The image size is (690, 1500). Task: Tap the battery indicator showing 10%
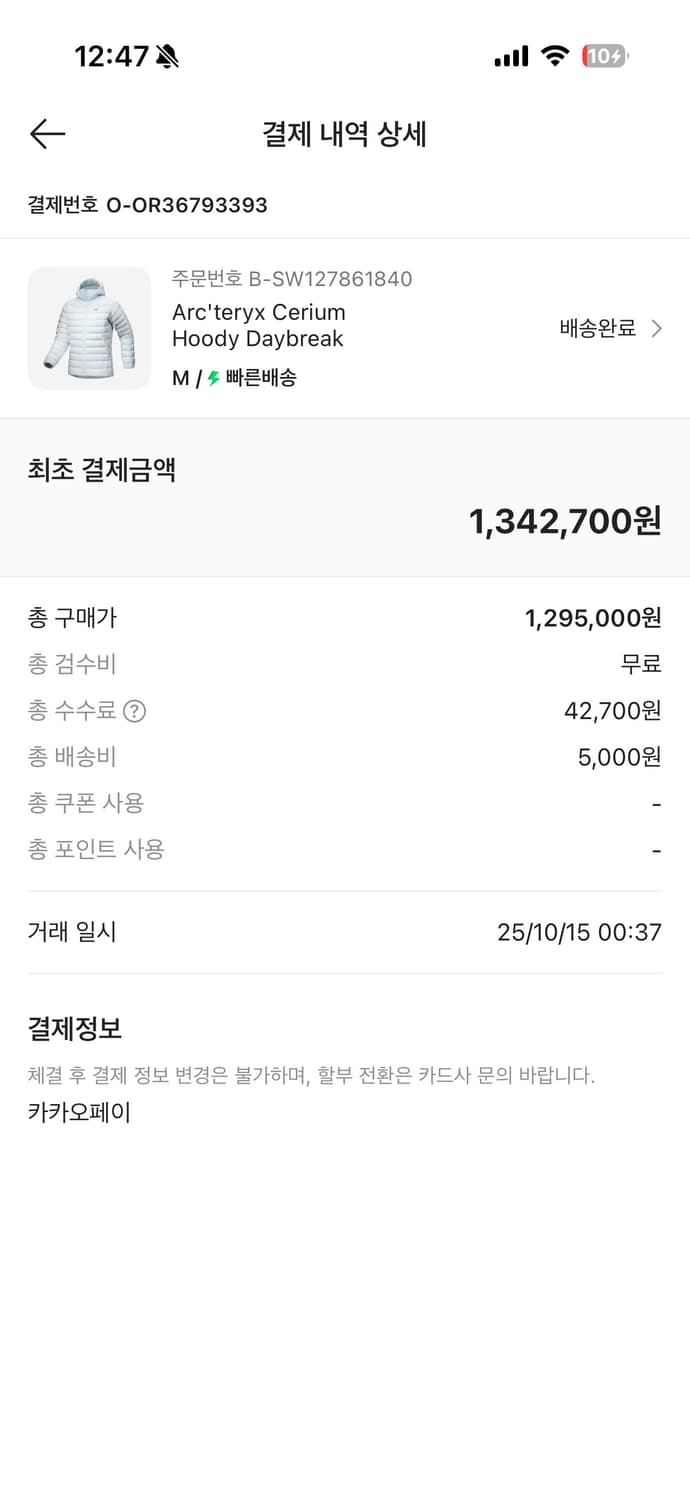(x=604, y=57)
